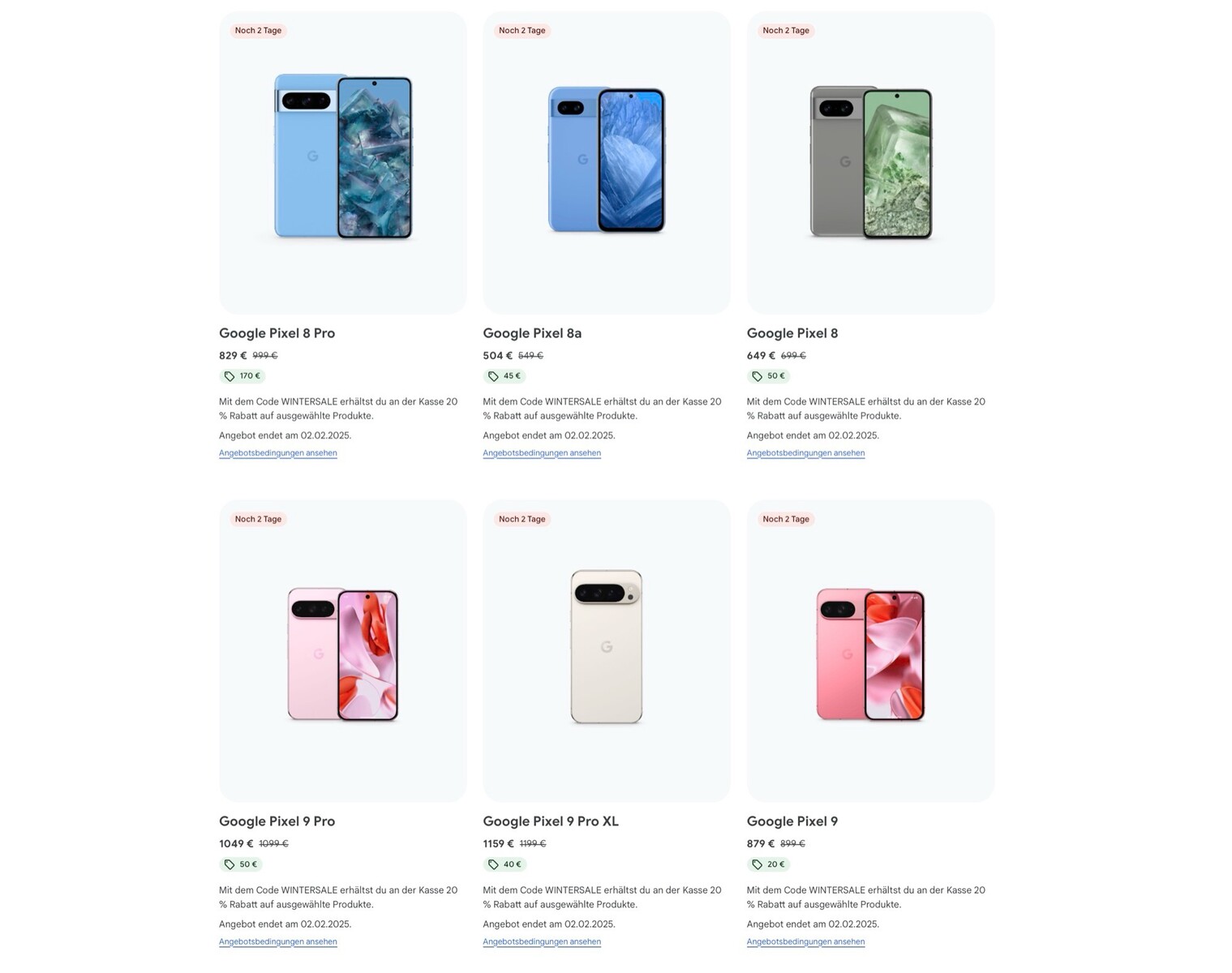Click the Pixel 8 discount tag icon
Image resolution: width=1232 pixels, height=973 pixels.
[x=757, y=376]
